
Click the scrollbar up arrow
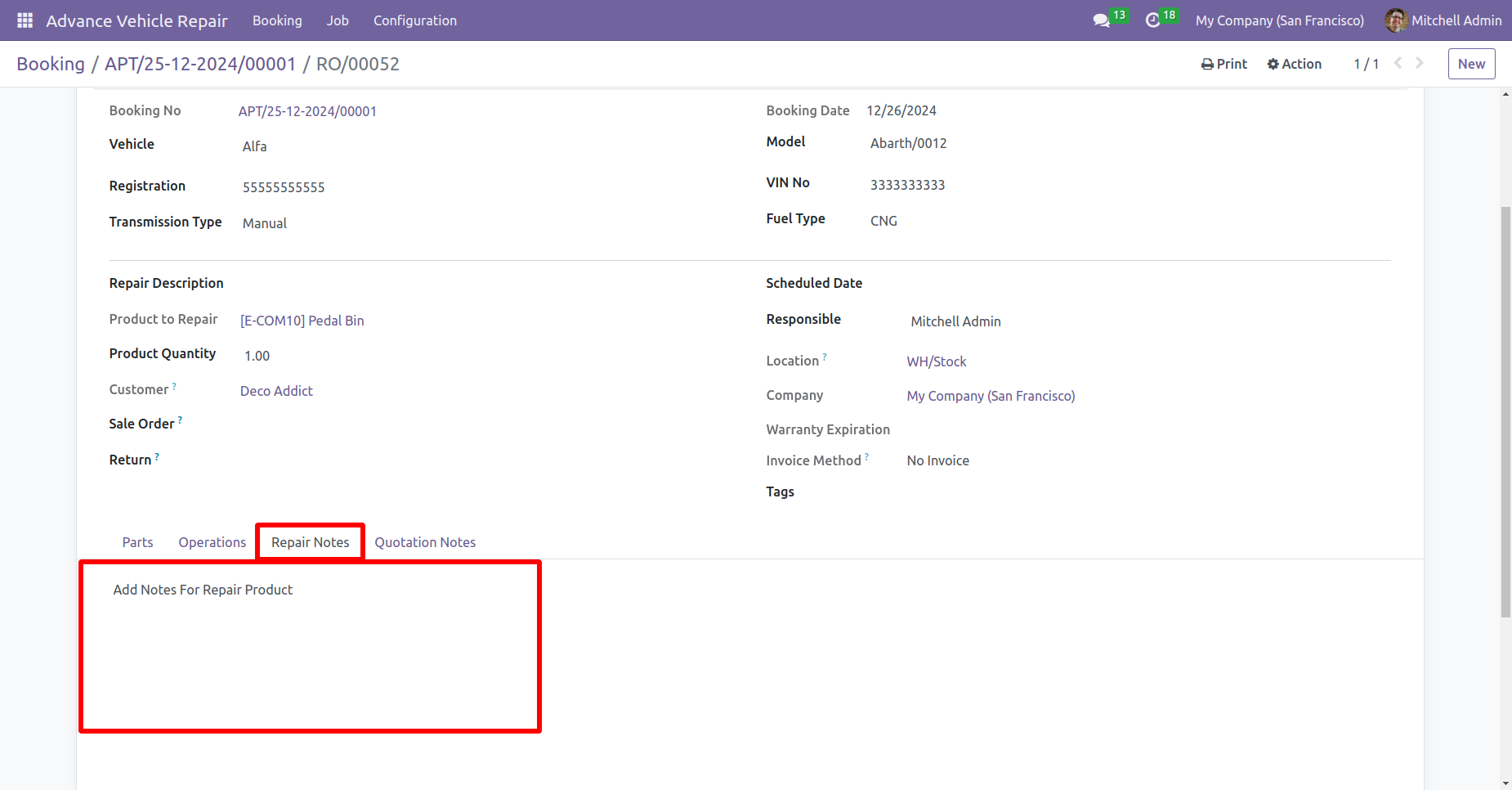click(1505, 94)
